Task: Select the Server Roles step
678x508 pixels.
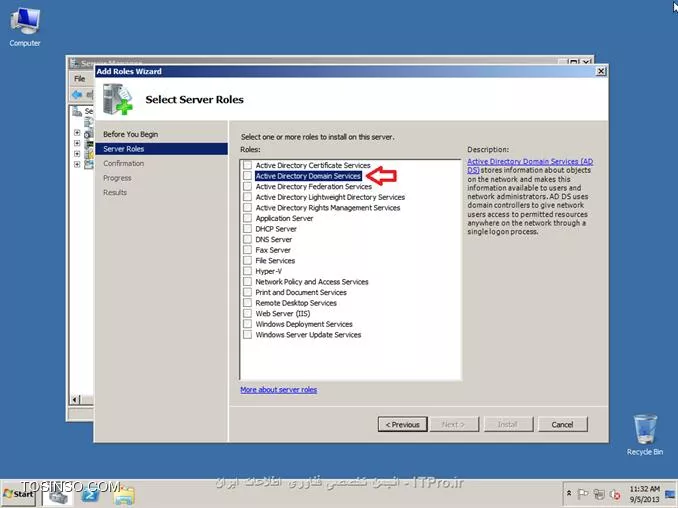Action: 161,149
